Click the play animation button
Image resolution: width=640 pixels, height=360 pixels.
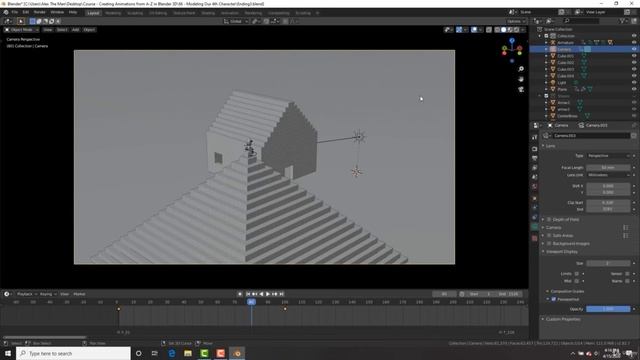268,294
